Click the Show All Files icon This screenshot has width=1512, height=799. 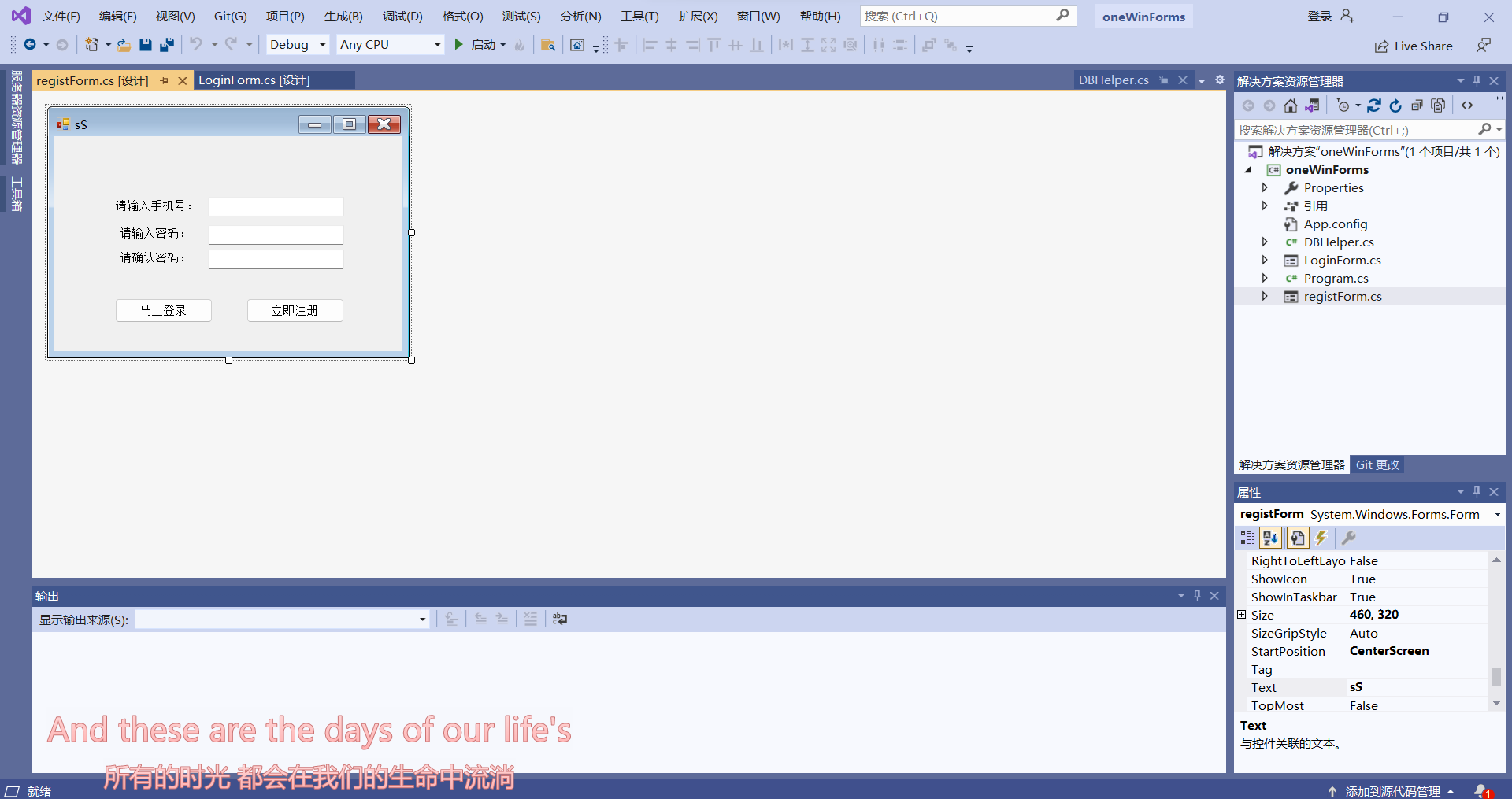(1438, 105)
